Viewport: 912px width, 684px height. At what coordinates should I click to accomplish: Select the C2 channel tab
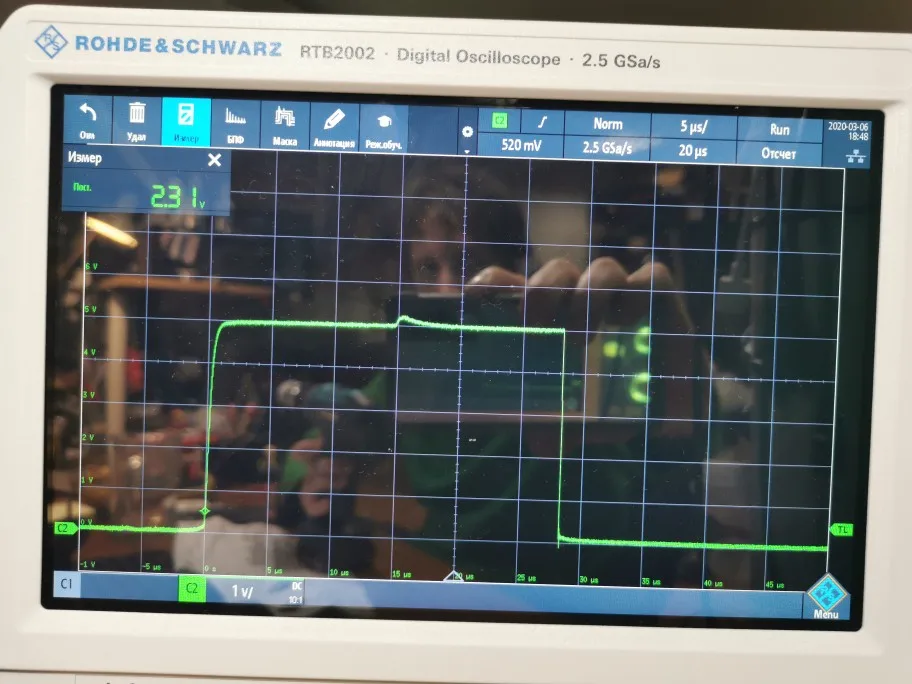[192, 588]
